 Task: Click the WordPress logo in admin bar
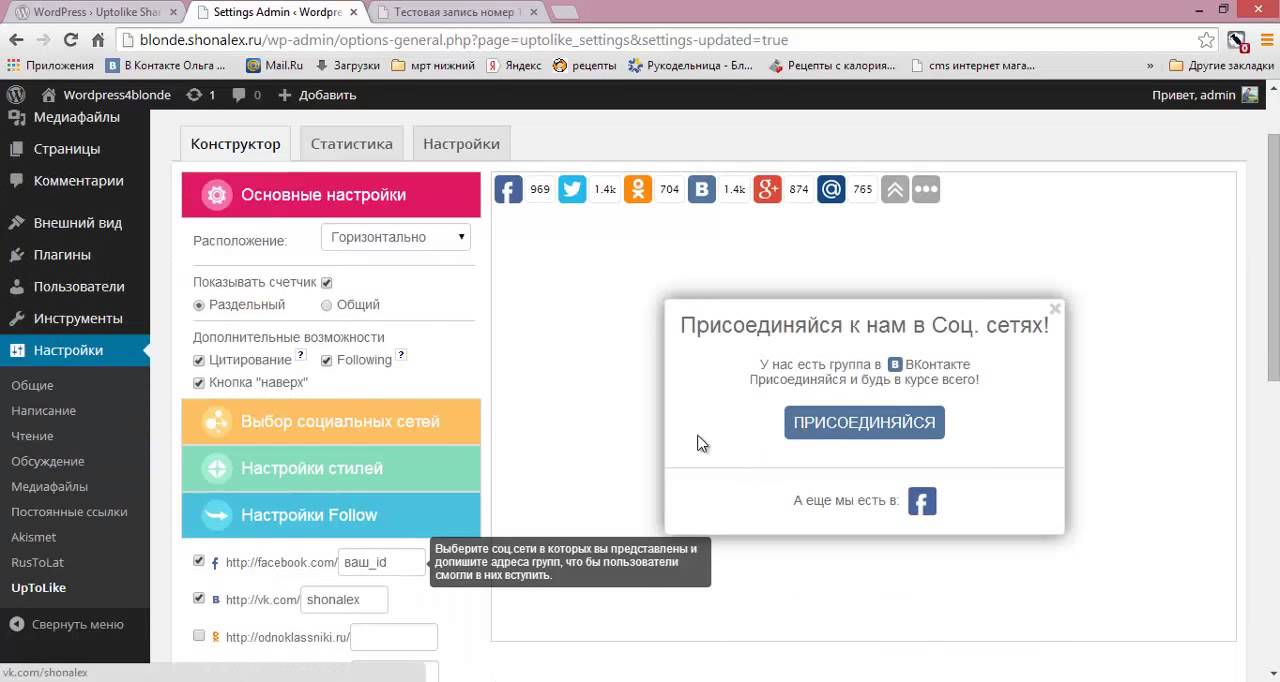coord(16,95)
